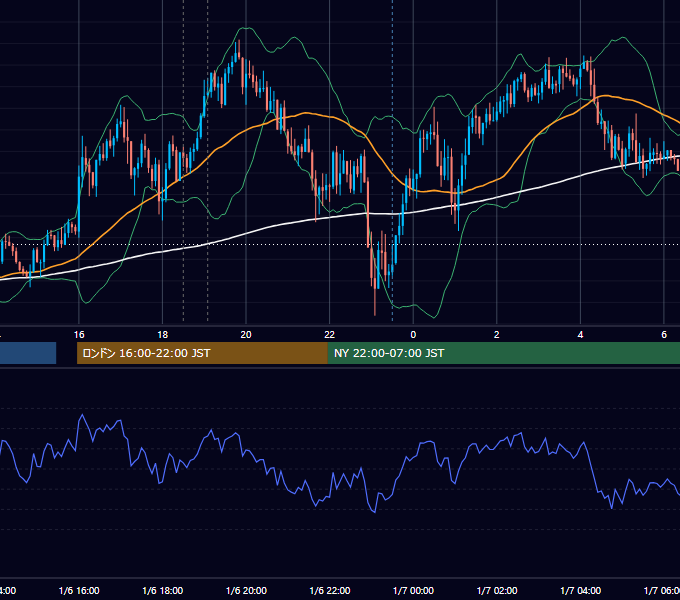680x600 pixels.
Task: Click the 1/6 22:00 label on oscillator axis
Action: tap(330, 590)
